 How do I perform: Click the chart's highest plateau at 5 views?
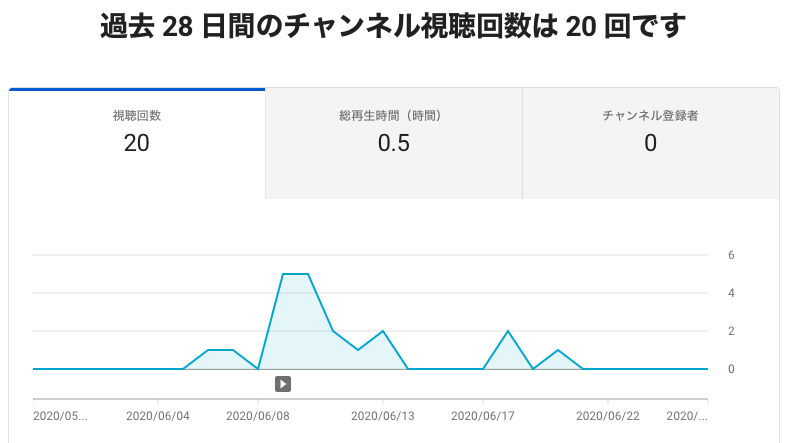point(296,274)
